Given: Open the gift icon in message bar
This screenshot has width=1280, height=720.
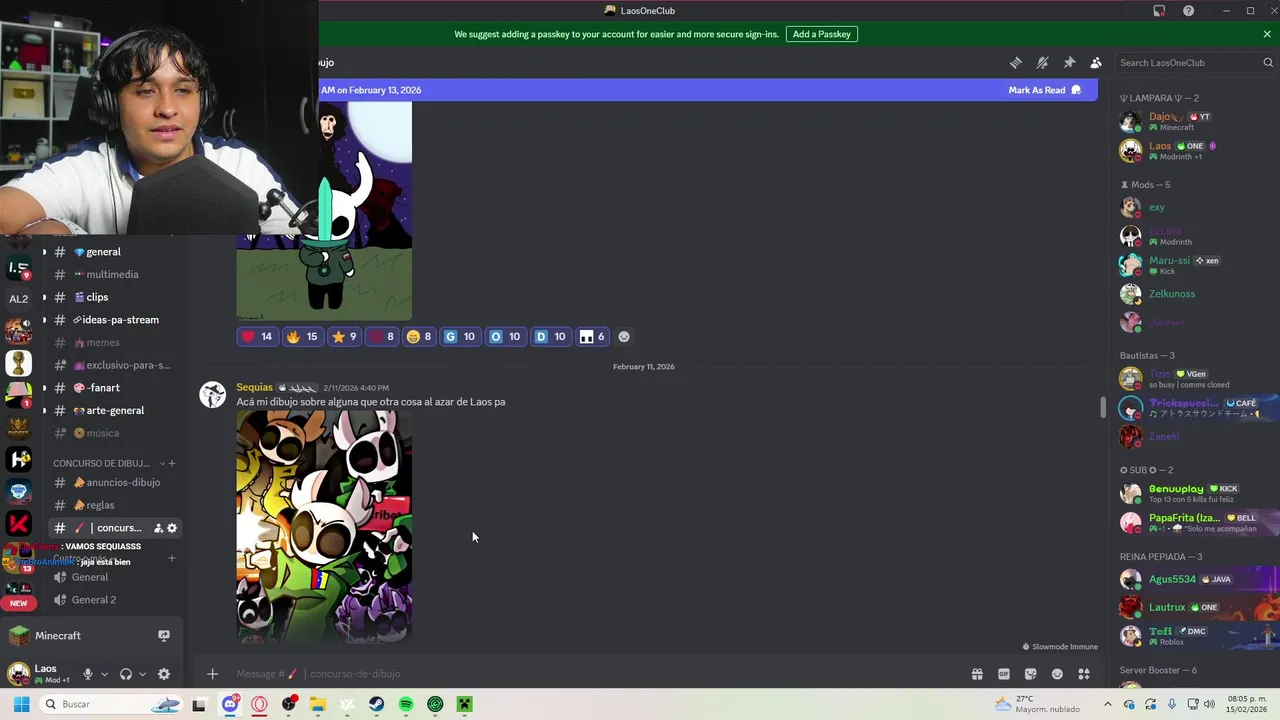Looking at the screenshot, I should 977,674.
